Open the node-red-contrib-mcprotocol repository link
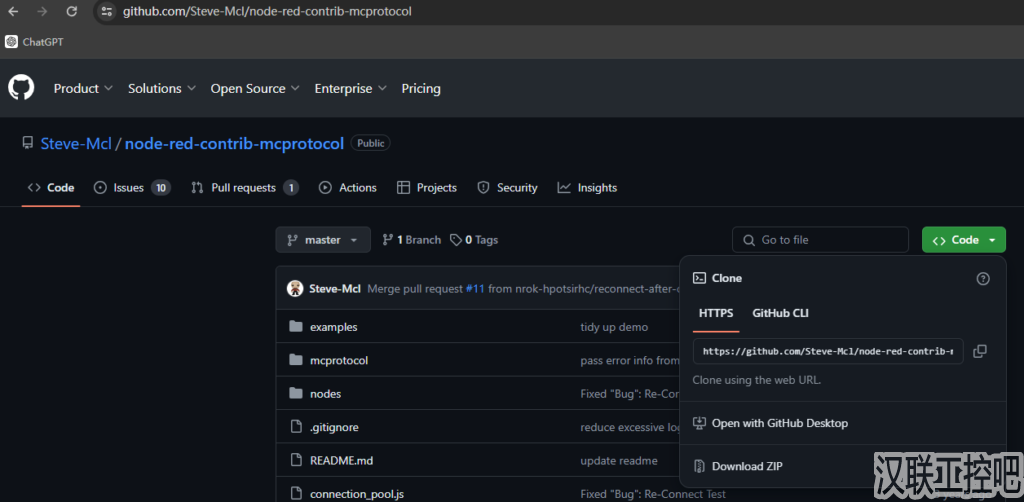 point(234,143)
